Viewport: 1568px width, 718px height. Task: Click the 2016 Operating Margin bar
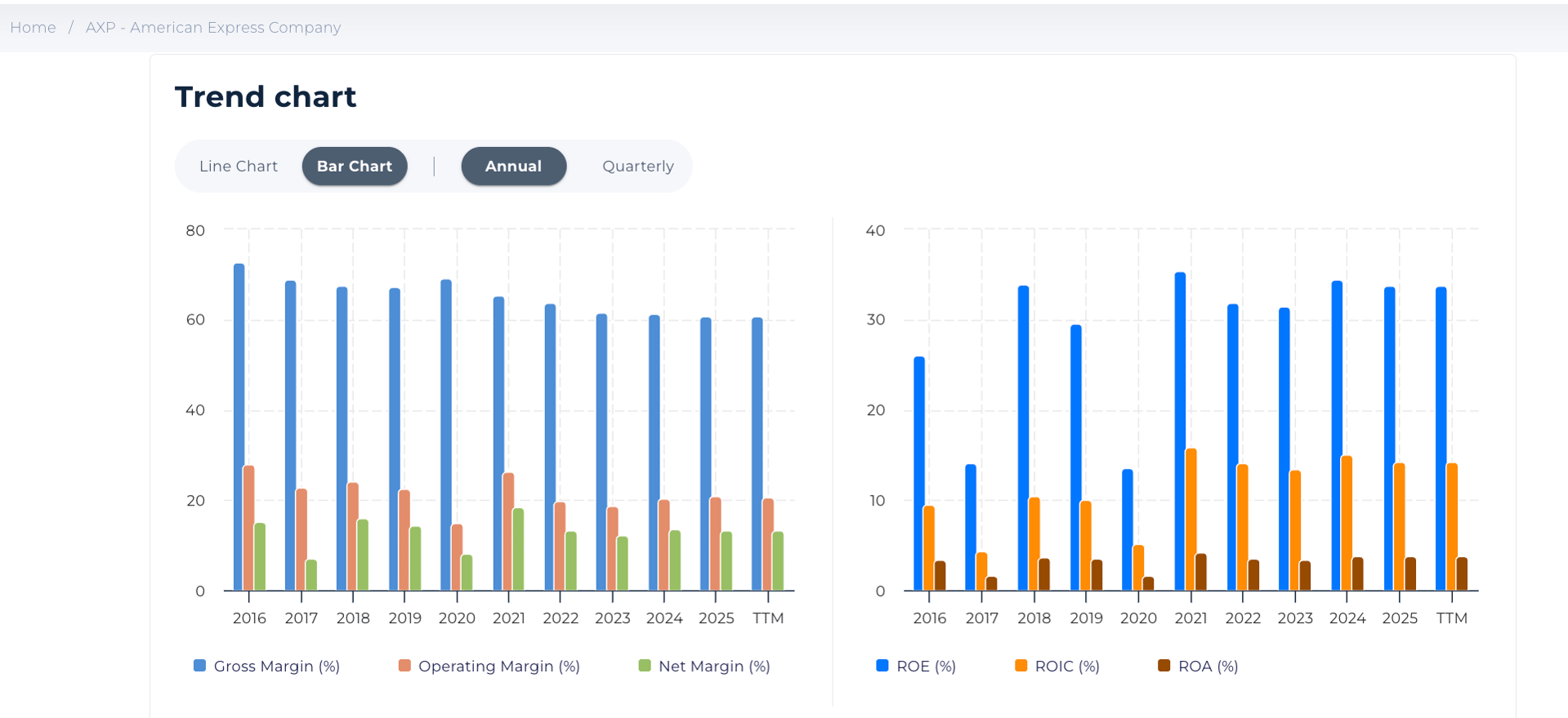pos(249,527)
